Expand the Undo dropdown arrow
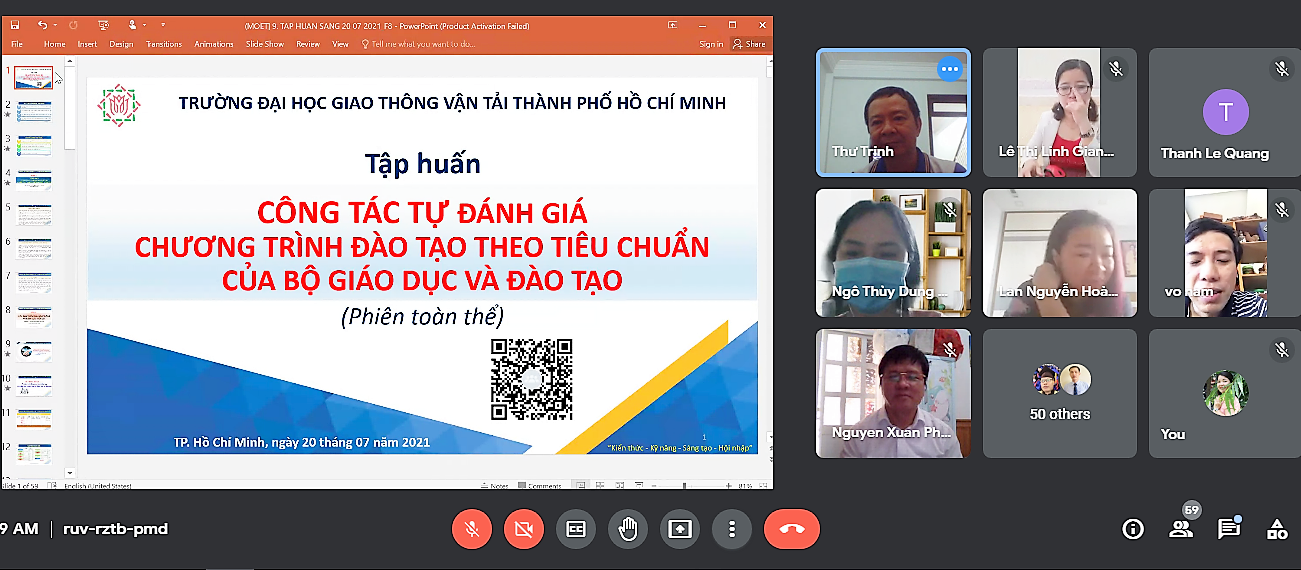Image resolution: width=1301 pixels, height=570 pixels. click(x=55, y=23)
